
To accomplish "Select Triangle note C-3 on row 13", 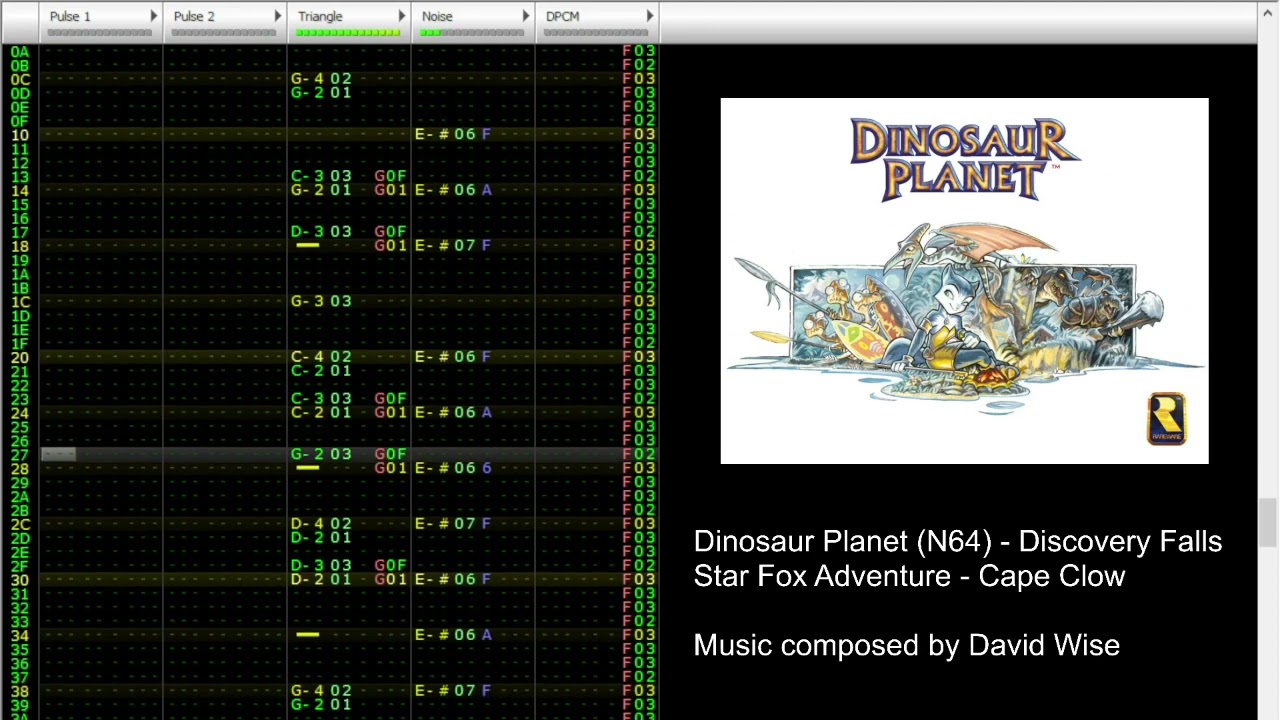I will coord(308,176).
